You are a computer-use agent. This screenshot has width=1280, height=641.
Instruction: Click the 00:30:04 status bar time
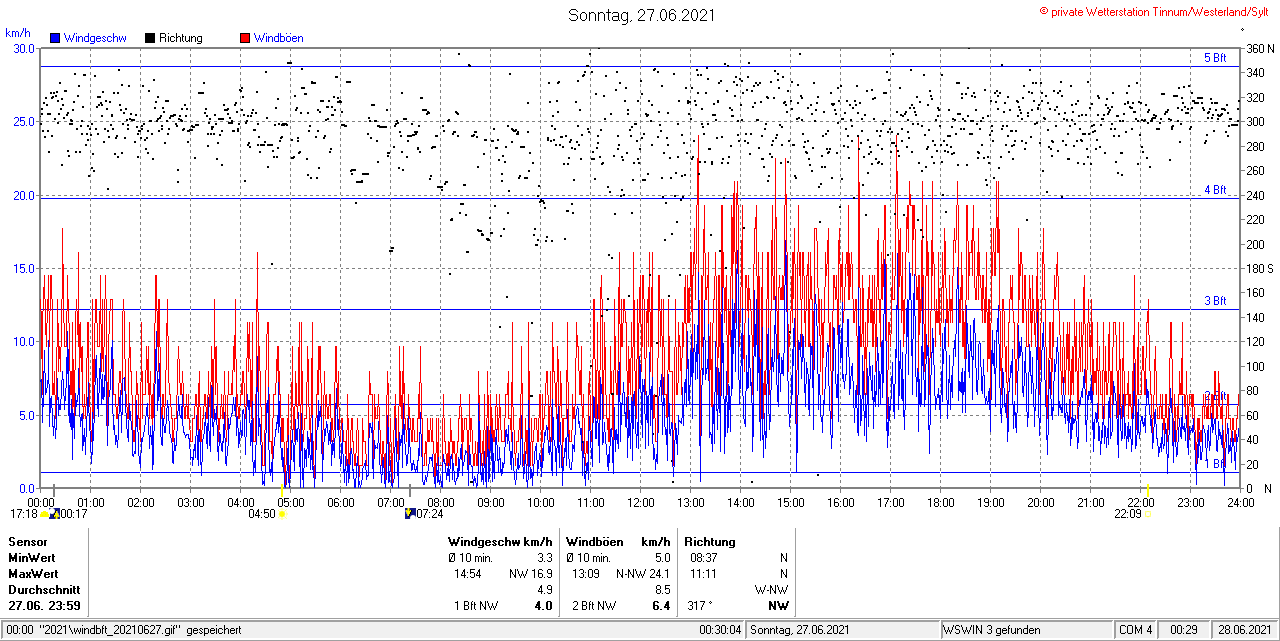coord(720,630)
